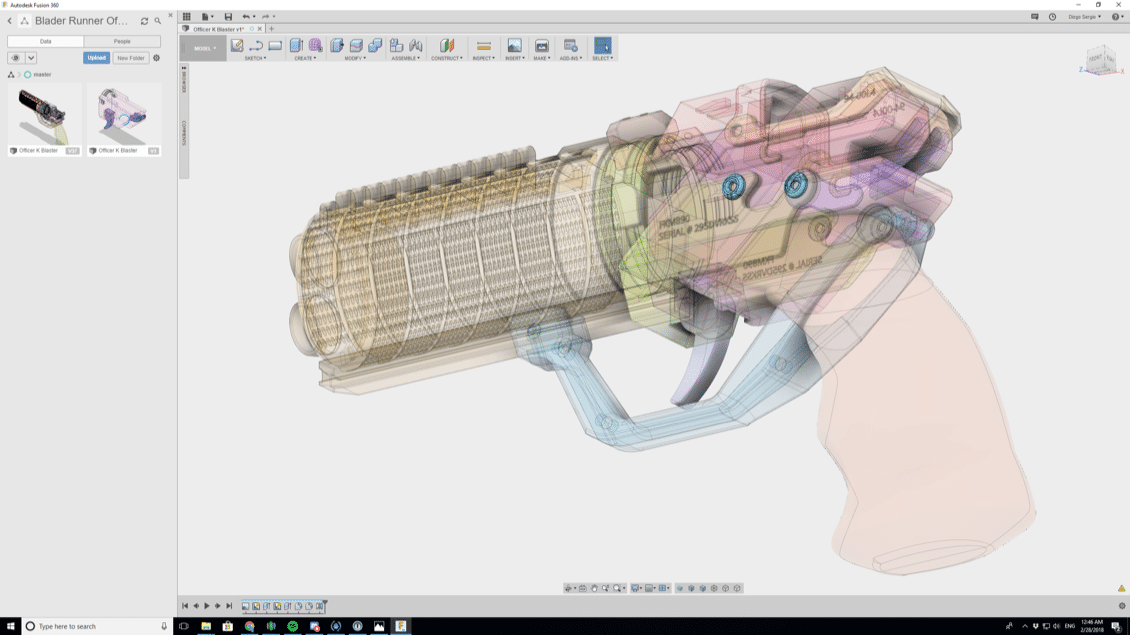Expand the SELECT menu dropdown
This screenshot has height=635, width=1130.
[x=602, y=58]
